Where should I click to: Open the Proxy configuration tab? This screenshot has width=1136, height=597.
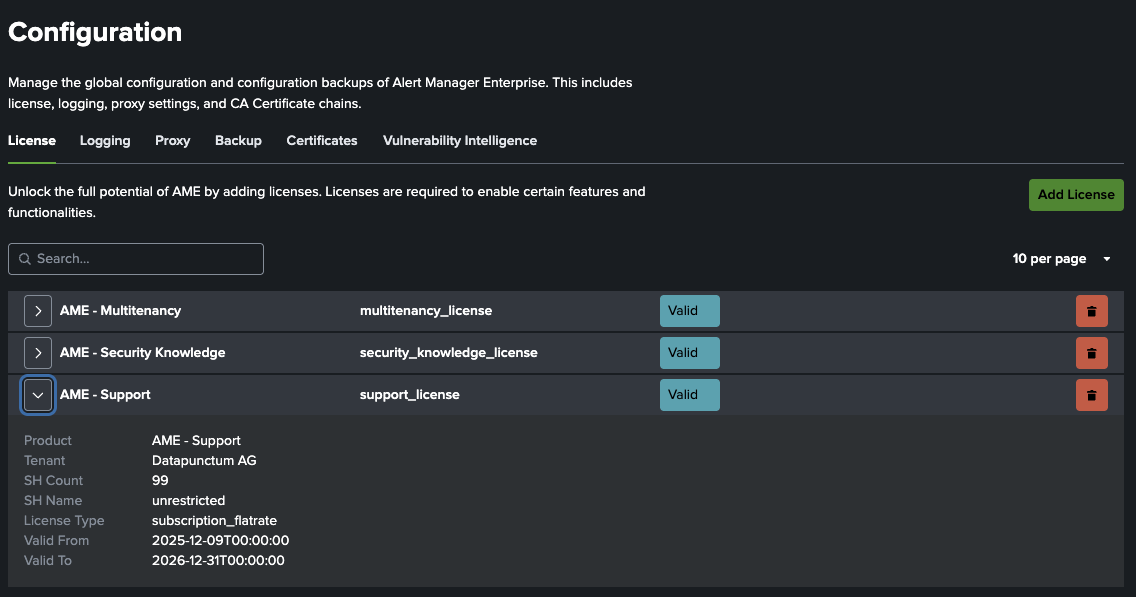[x=172, y=140]
